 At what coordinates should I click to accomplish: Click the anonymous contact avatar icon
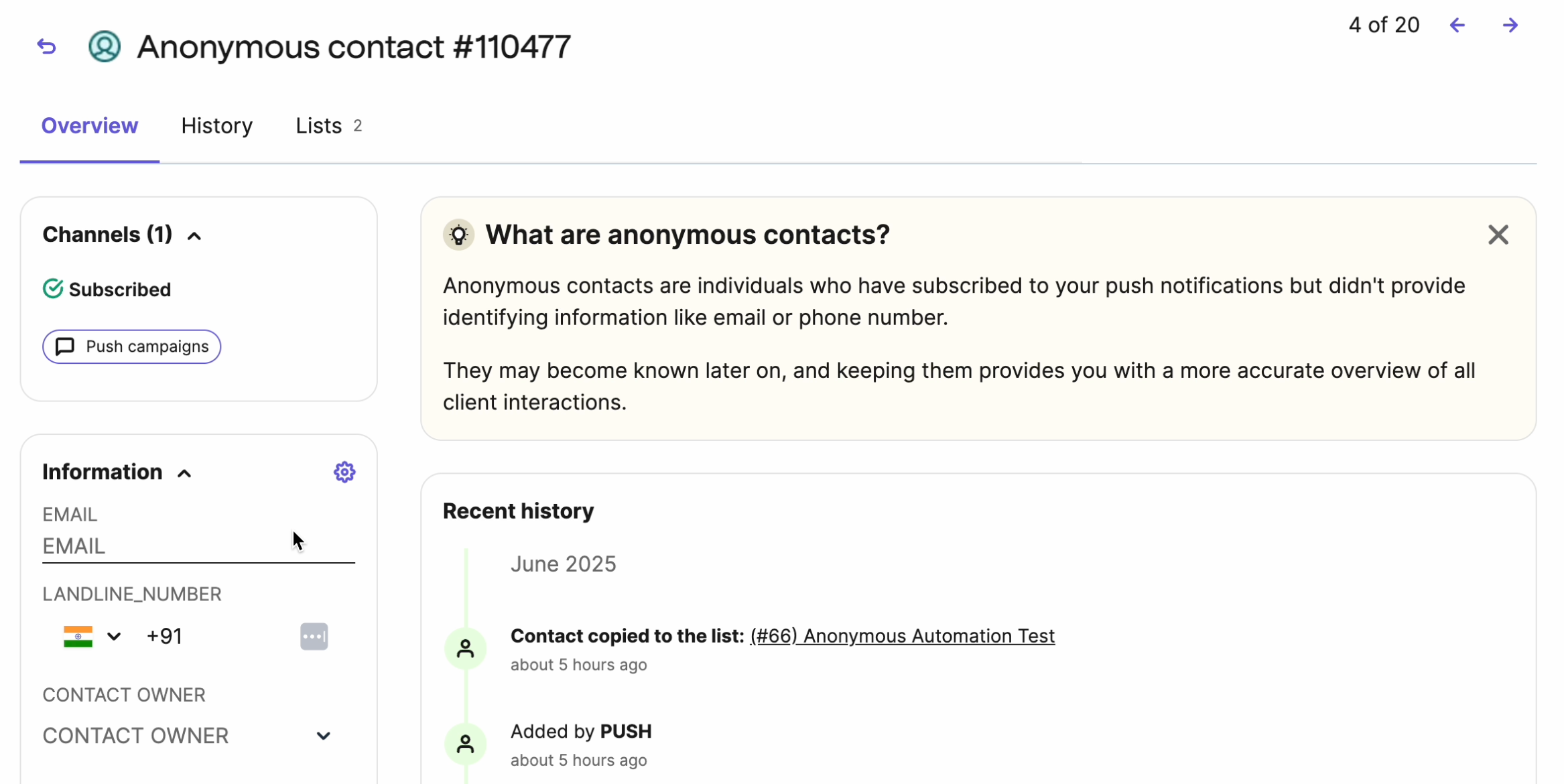[x=104, y=46]
